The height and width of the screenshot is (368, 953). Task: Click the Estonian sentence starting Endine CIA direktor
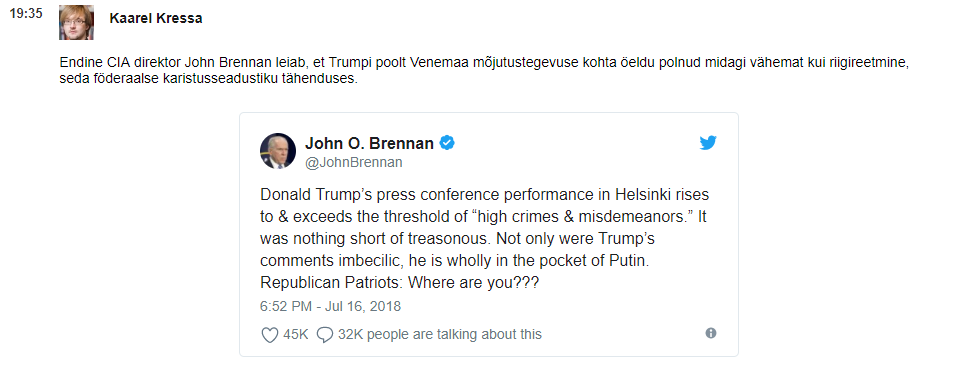[x=484, y=63]
